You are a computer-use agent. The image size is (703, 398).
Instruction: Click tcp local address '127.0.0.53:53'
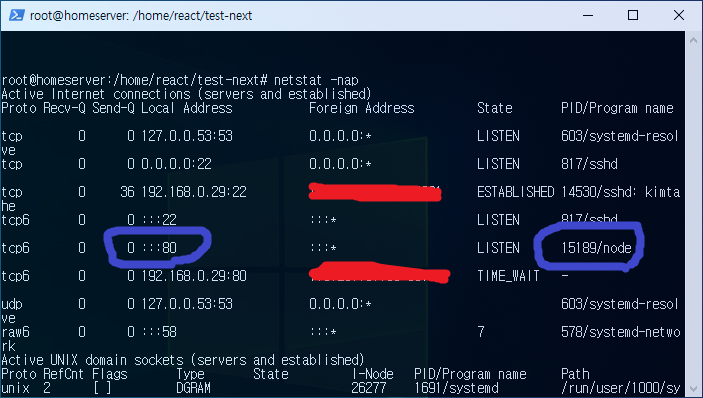click(x=187, y=136)
